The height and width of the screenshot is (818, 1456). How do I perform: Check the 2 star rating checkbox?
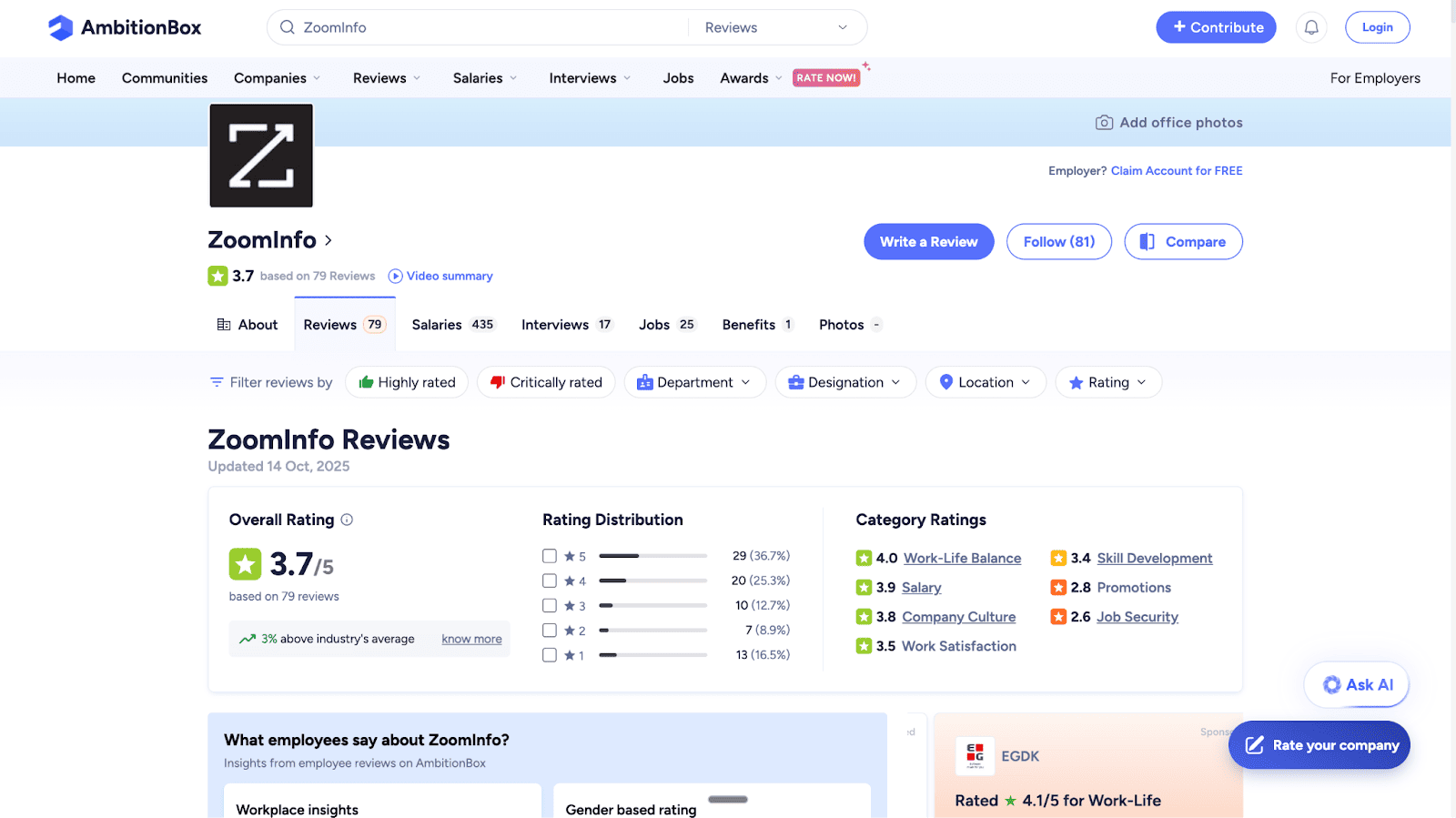(x=550, y=630)
